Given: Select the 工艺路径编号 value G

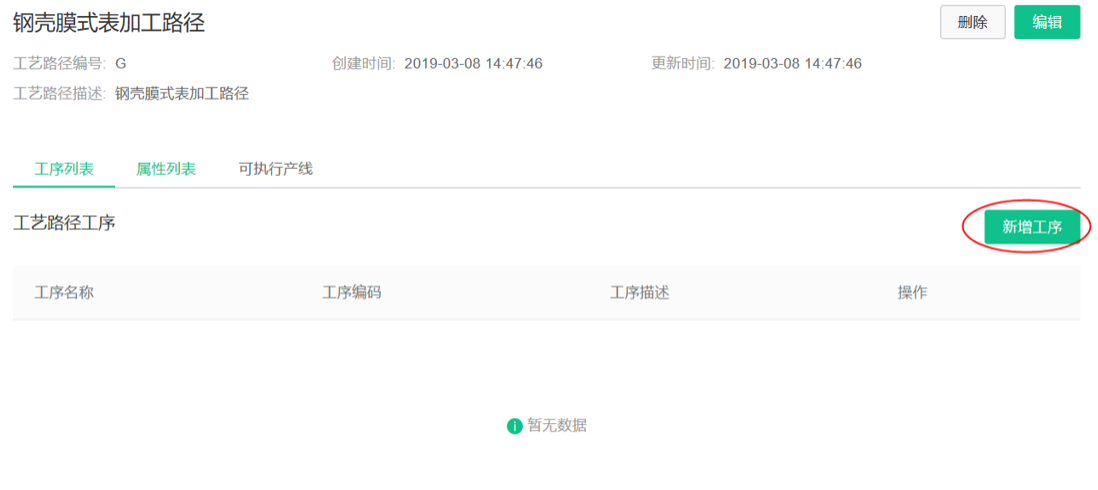Looking at the screenshot, I should tap(120, 64).
